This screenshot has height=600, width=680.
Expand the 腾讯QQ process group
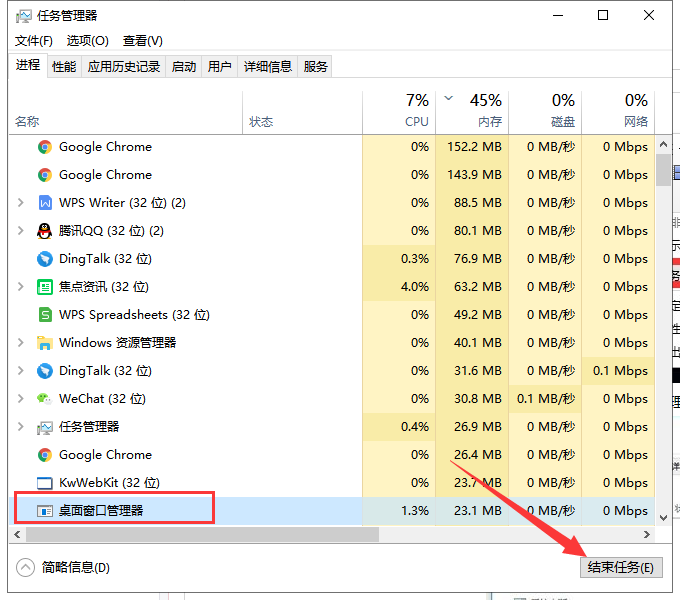coord(21,231)
